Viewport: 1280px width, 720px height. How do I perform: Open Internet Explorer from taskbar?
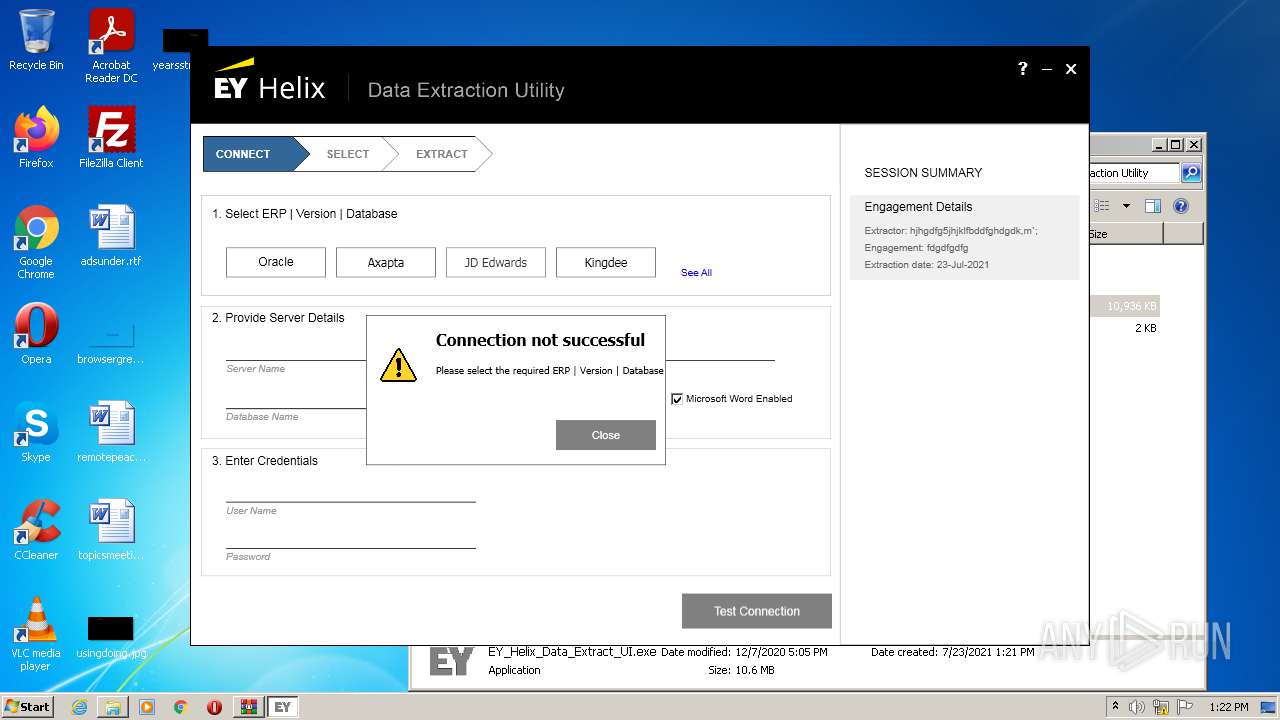pyautogui.click(x=79, y=707)
